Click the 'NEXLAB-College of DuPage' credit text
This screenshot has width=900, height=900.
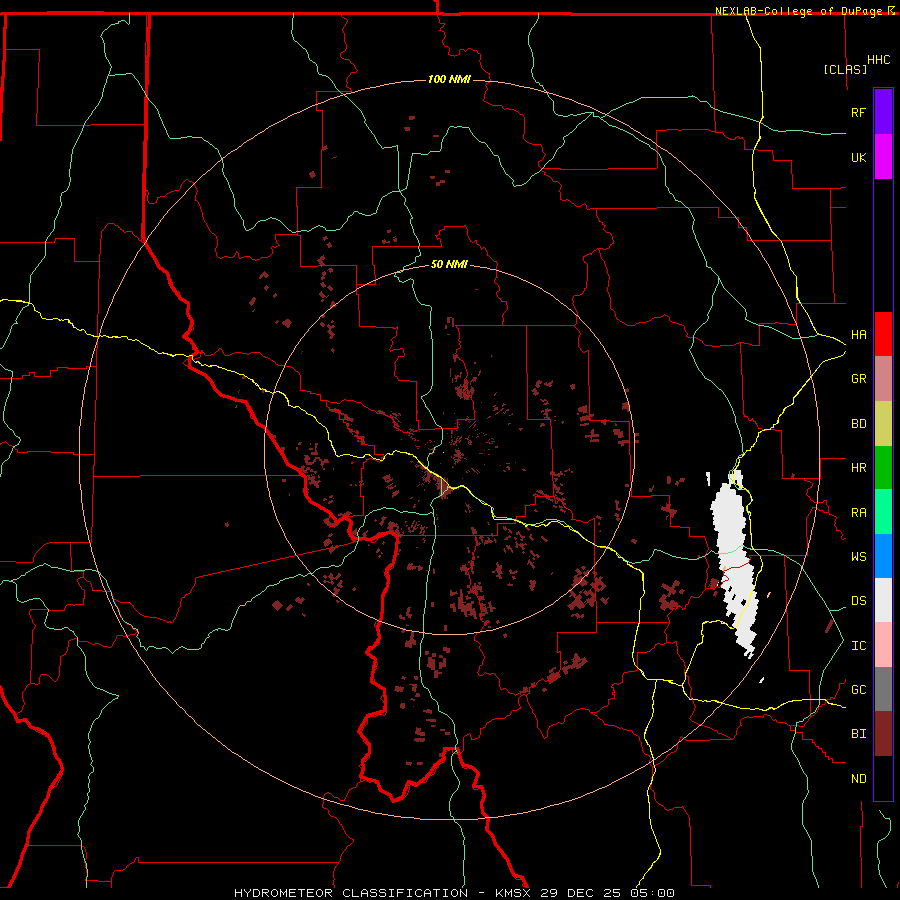(800, 11)
